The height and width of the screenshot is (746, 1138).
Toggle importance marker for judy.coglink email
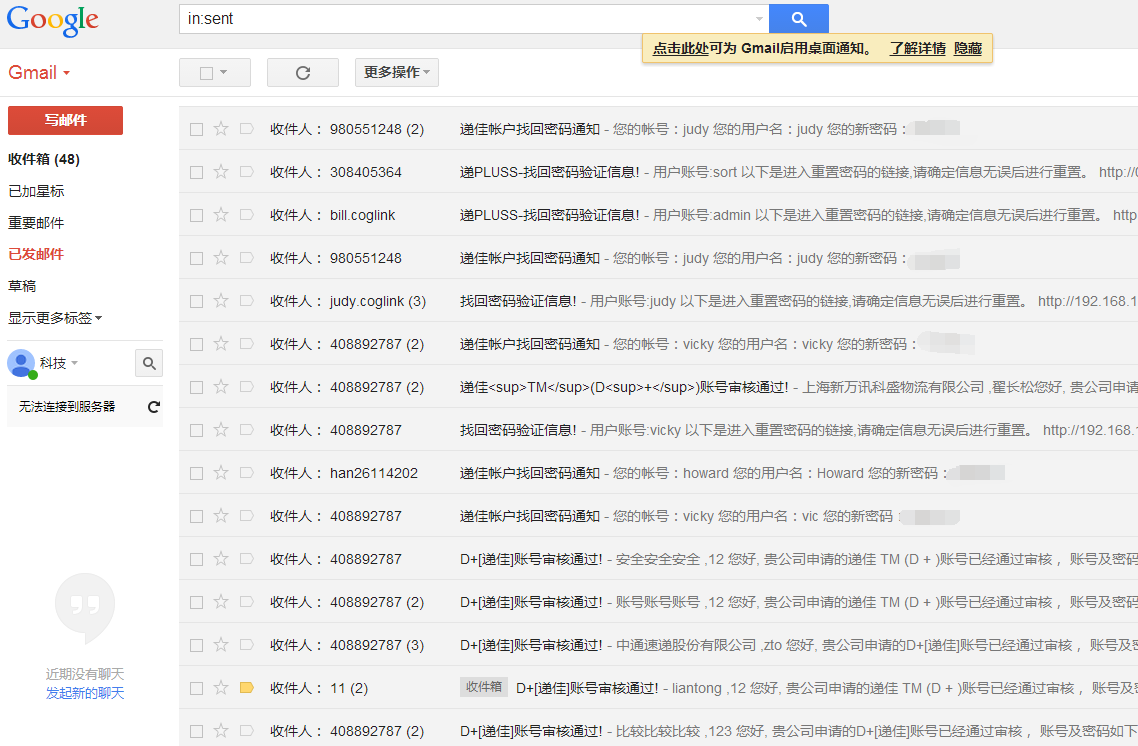(247, 301)
